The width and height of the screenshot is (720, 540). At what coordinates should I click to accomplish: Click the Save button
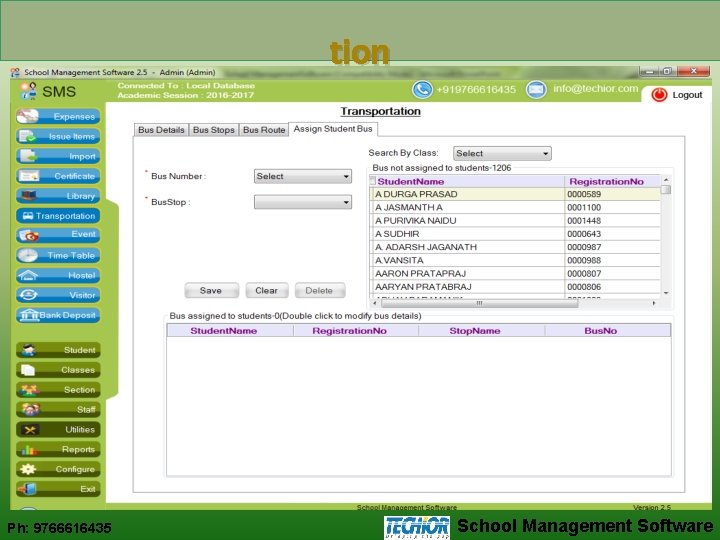click(x=211, y=291)
